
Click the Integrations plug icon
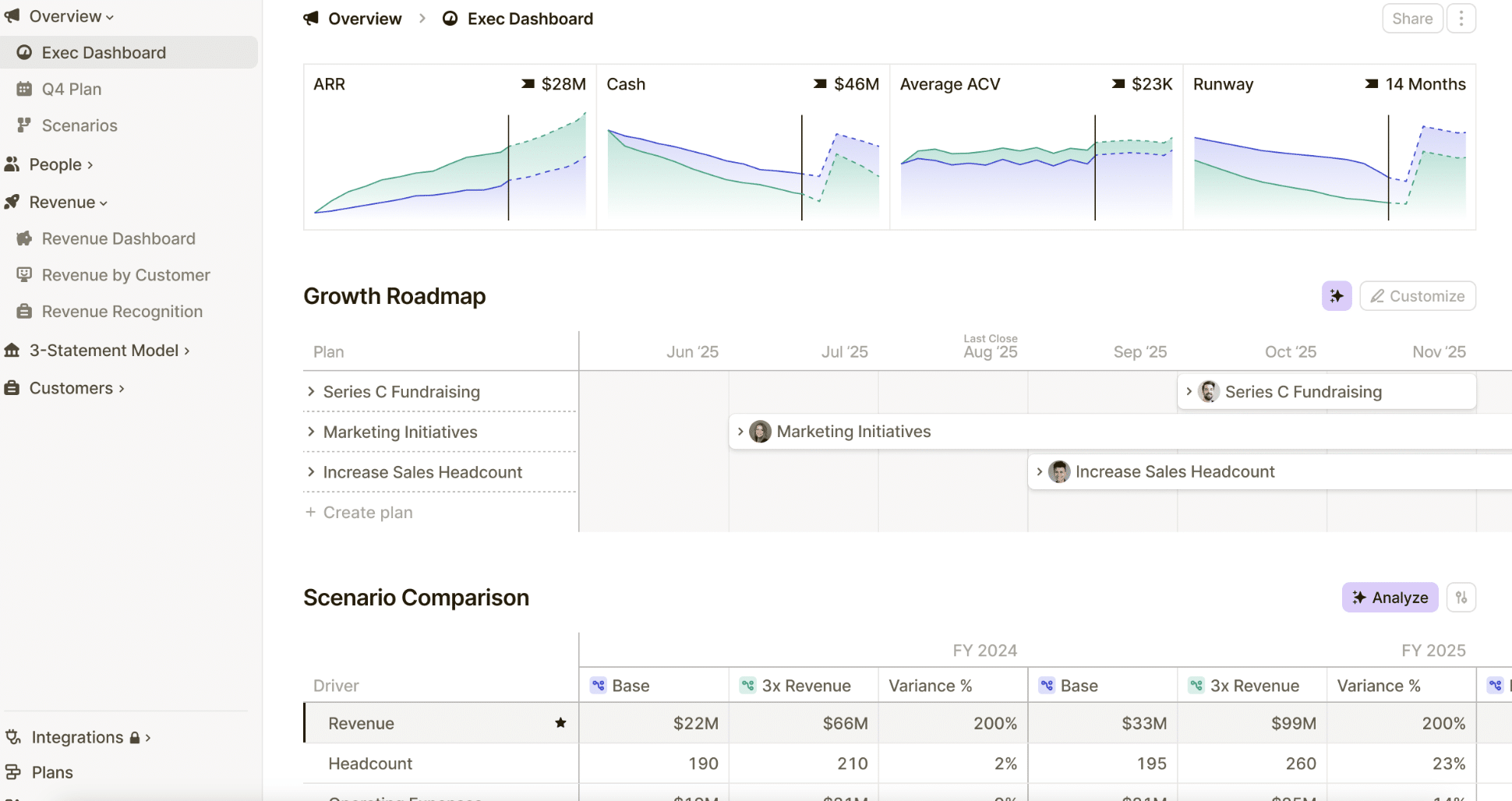tap(13, 736)
